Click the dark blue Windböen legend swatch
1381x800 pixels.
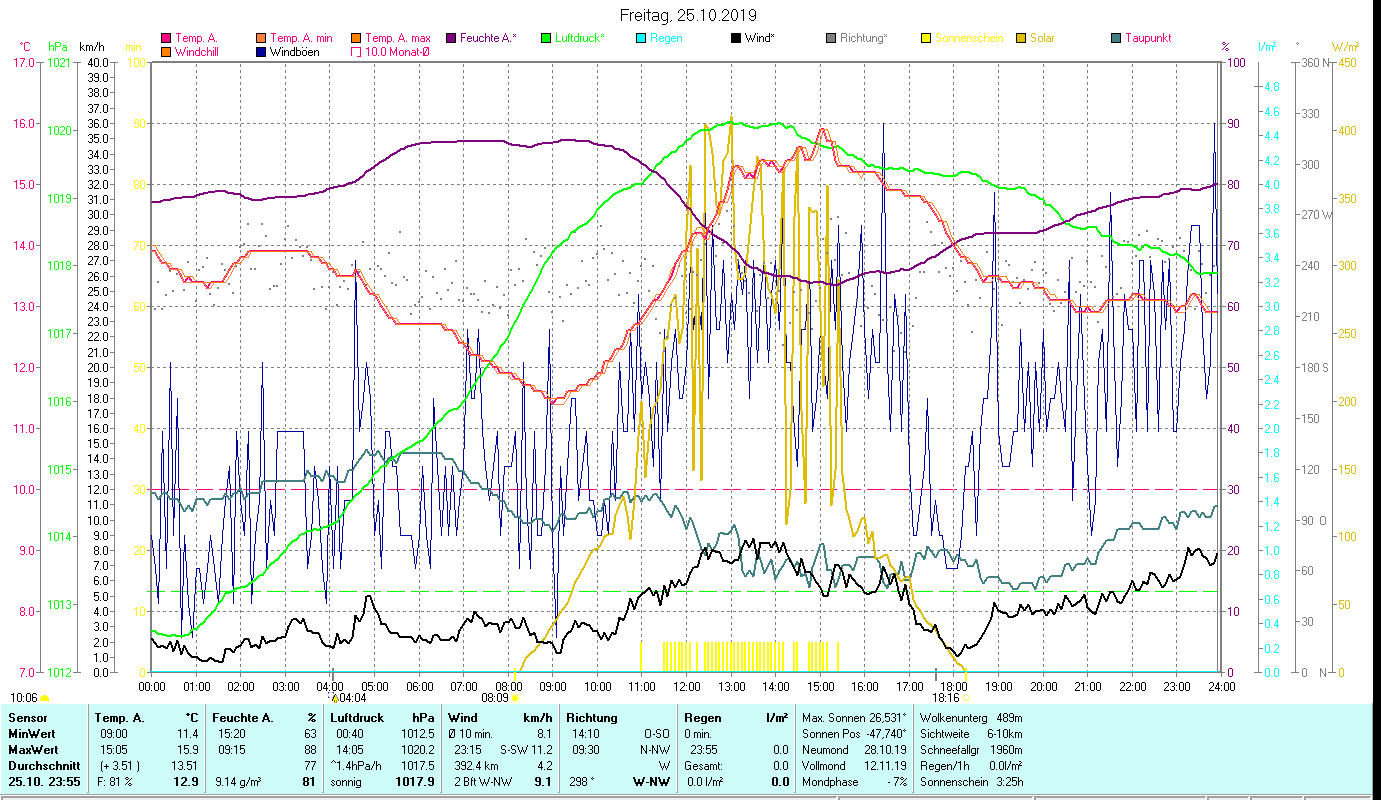[x=262, y=52]
